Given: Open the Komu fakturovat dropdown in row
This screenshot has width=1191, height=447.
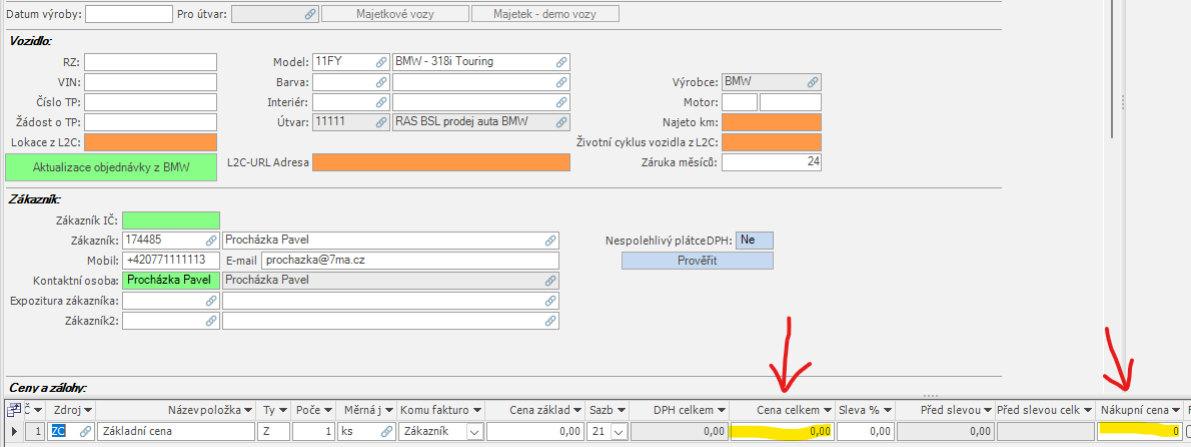Looking at the screenshot, I should [x=474, y=431].
